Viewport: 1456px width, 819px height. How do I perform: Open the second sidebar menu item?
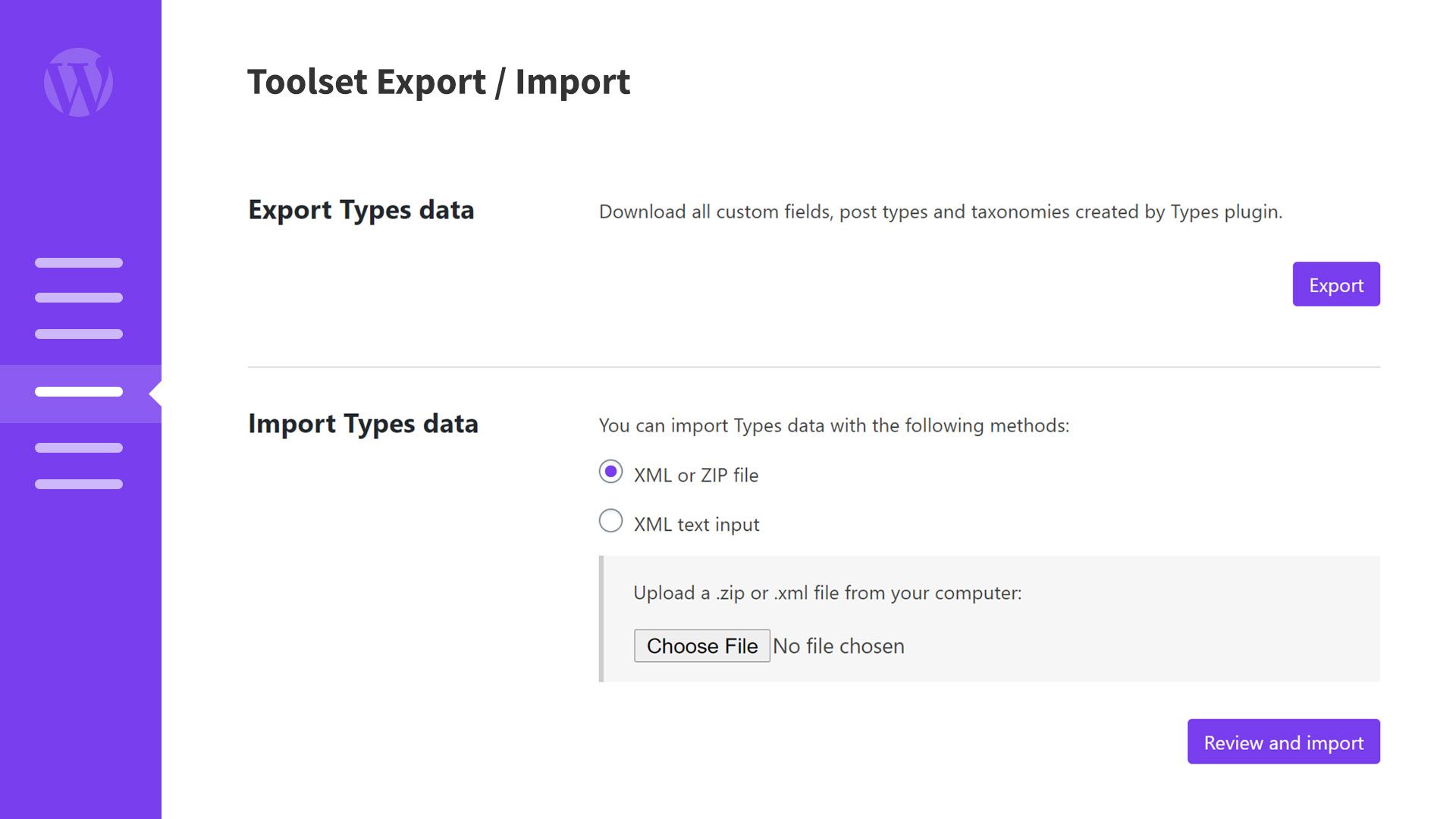tap(79, 298)
